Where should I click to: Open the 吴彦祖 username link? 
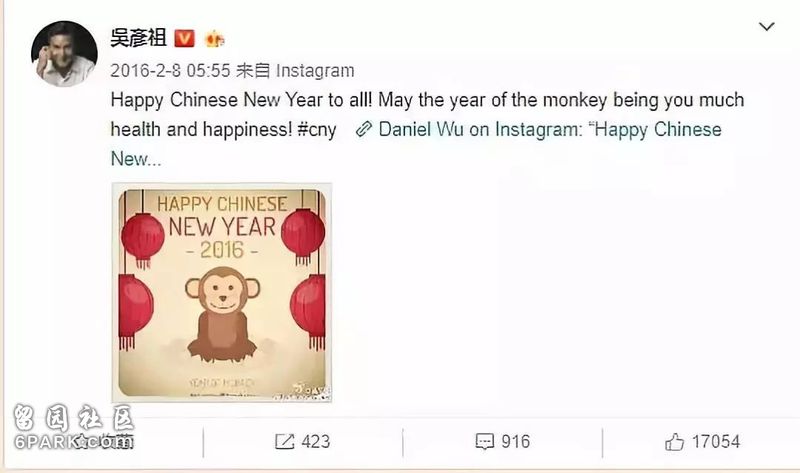point(138,38)
